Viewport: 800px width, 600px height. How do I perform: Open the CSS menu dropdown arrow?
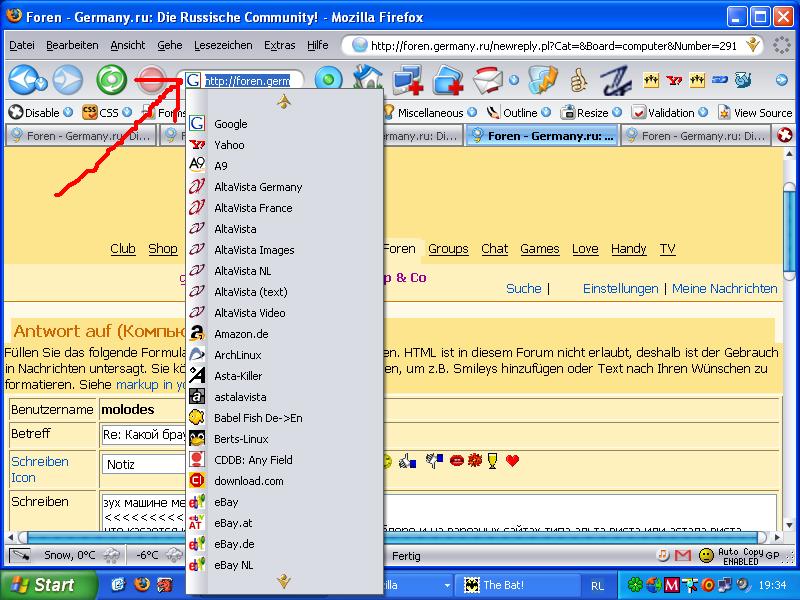click(127, 112)
